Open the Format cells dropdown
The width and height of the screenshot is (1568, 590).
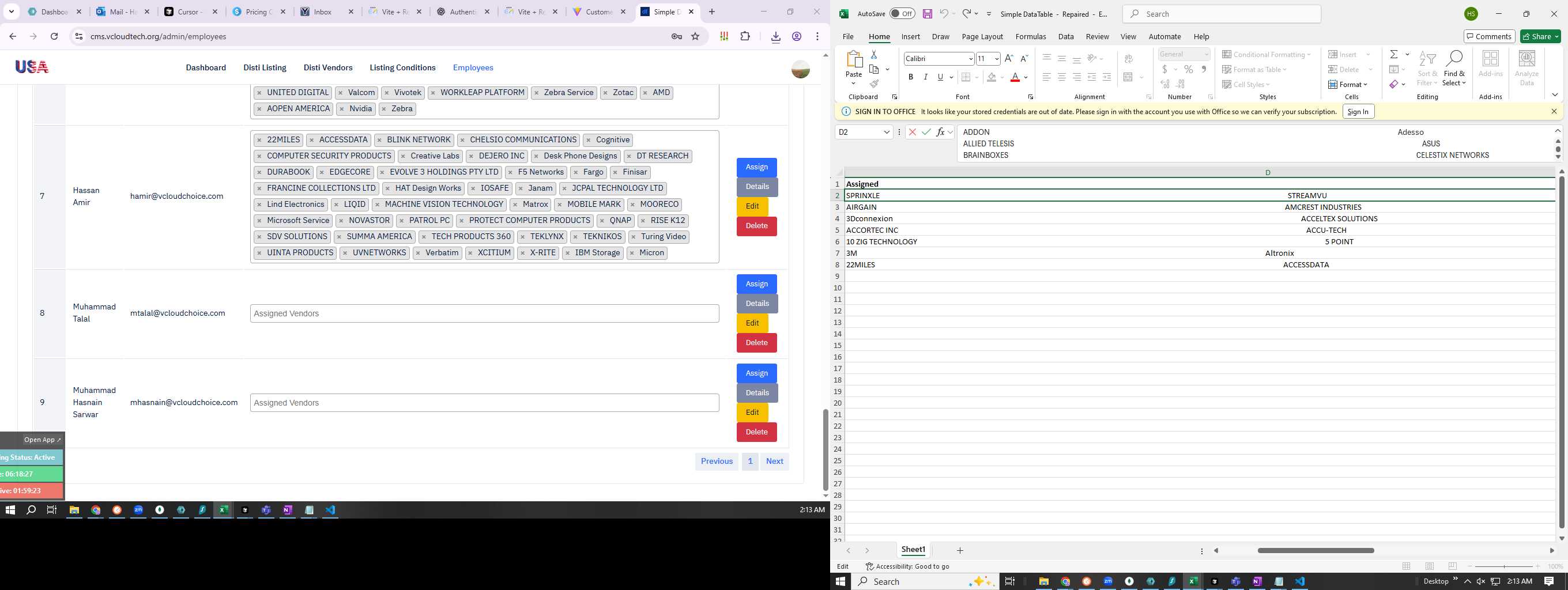pos(1348,84)
